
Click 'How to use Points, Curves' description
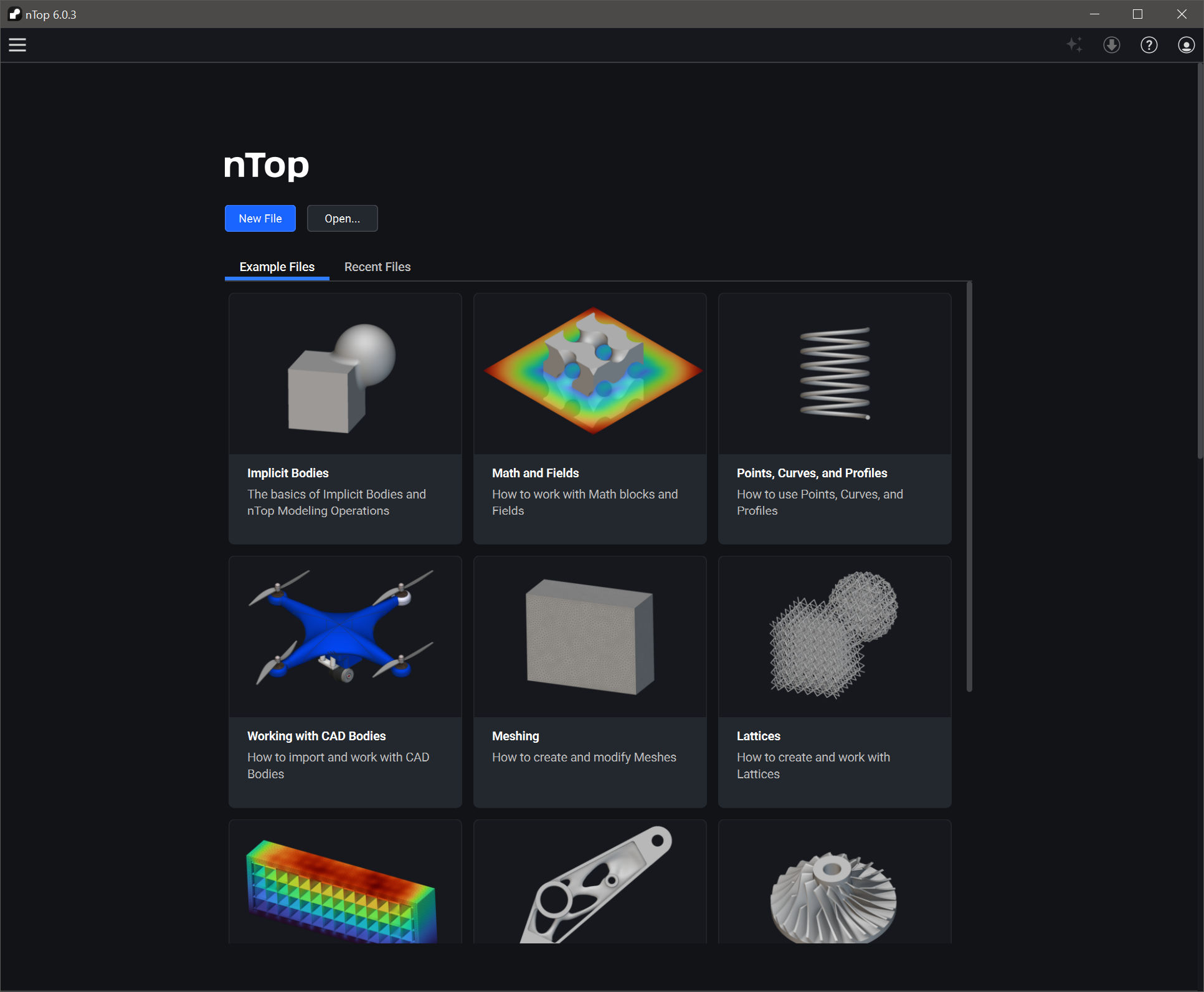[x=820, y=502]
